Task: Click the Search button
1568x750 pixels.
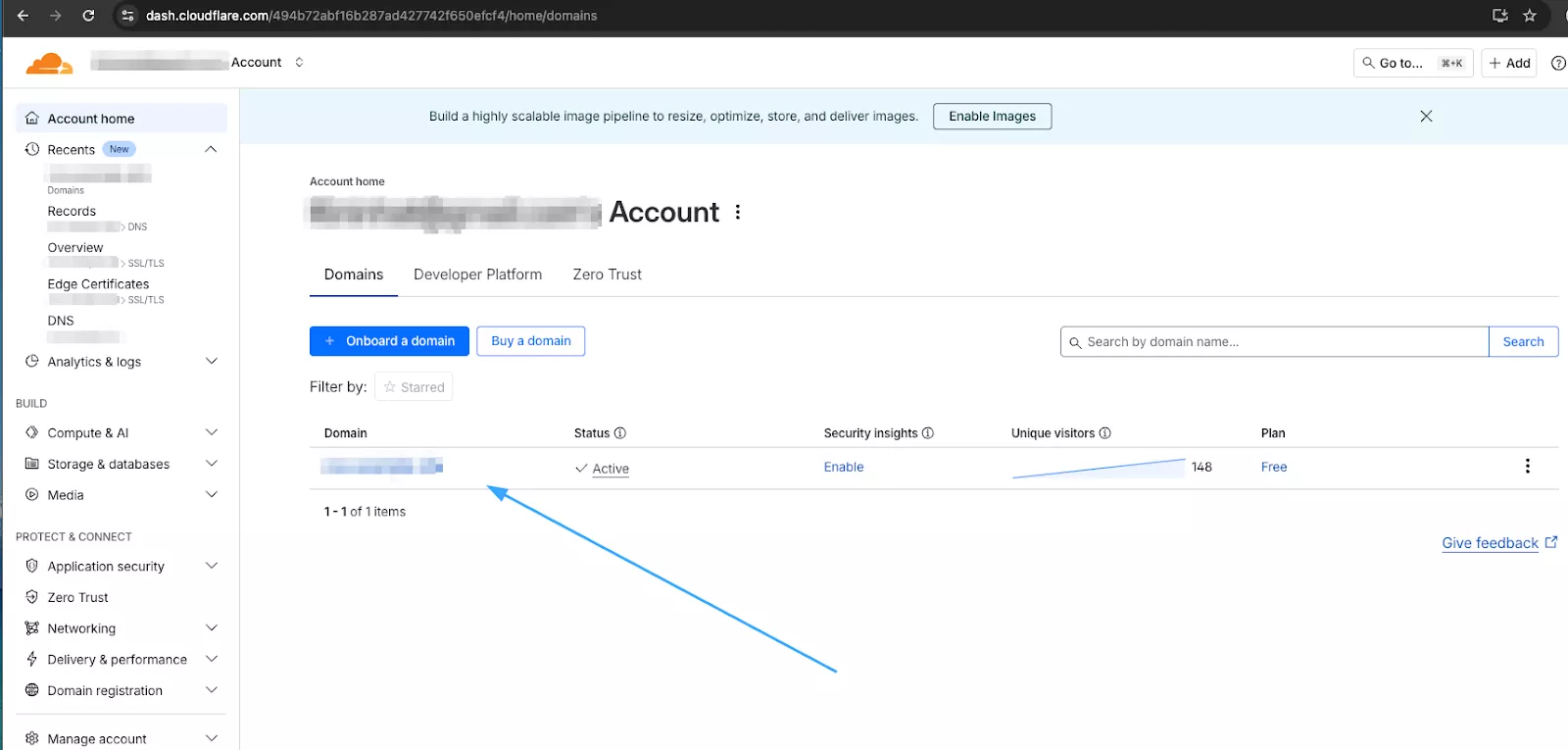Action: tap(1523, 341)
